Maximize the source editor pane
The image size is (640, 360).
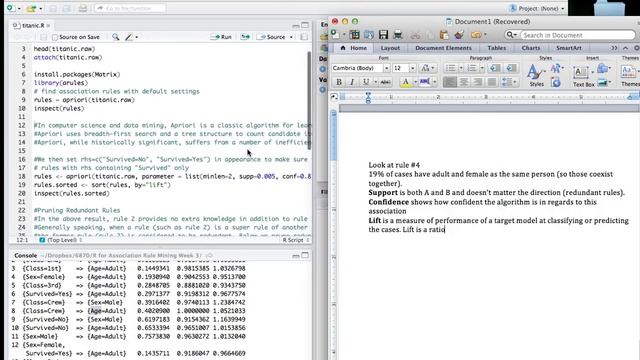tap(305, 25)
